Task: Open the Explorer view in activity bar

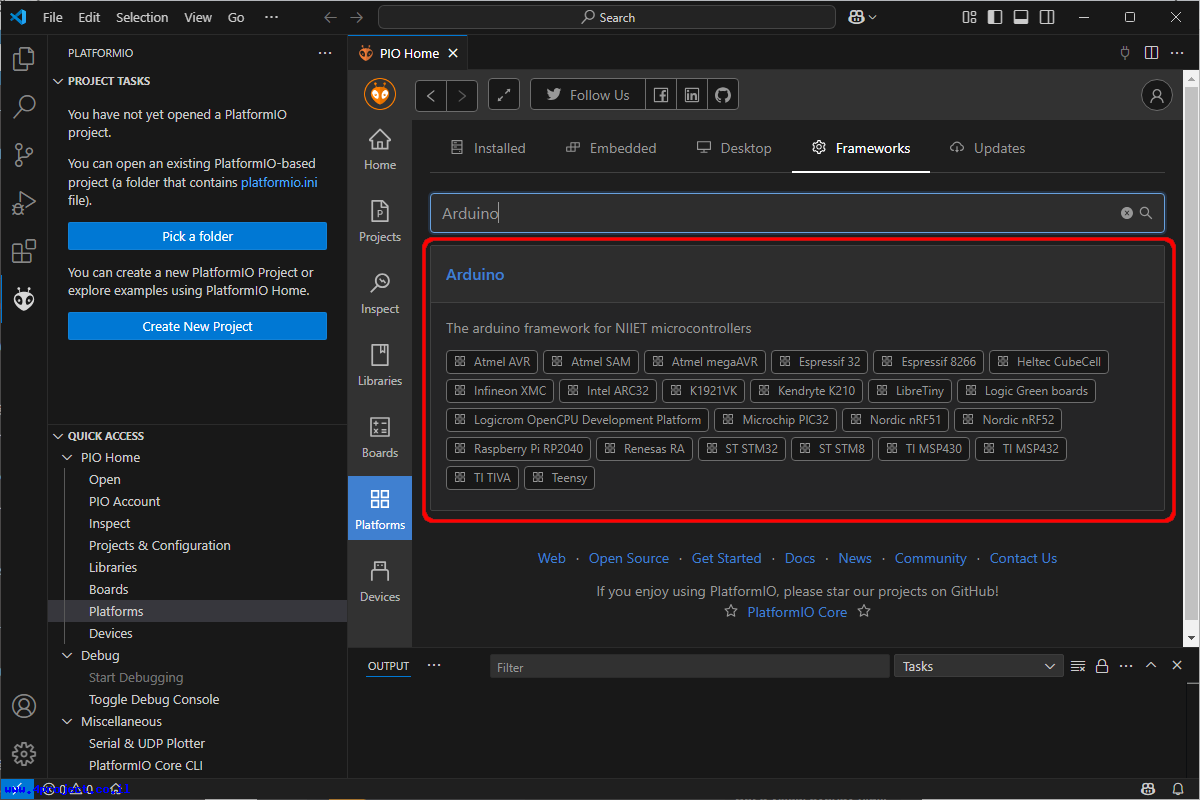Action: click(x=24, y=59)
